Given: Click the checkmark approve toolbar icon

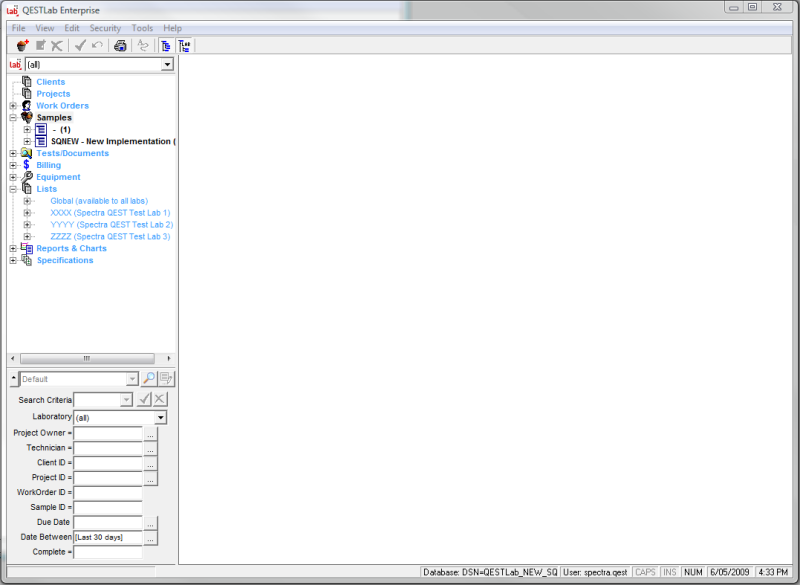Looking at the screenshot, I should pos(79,45).
